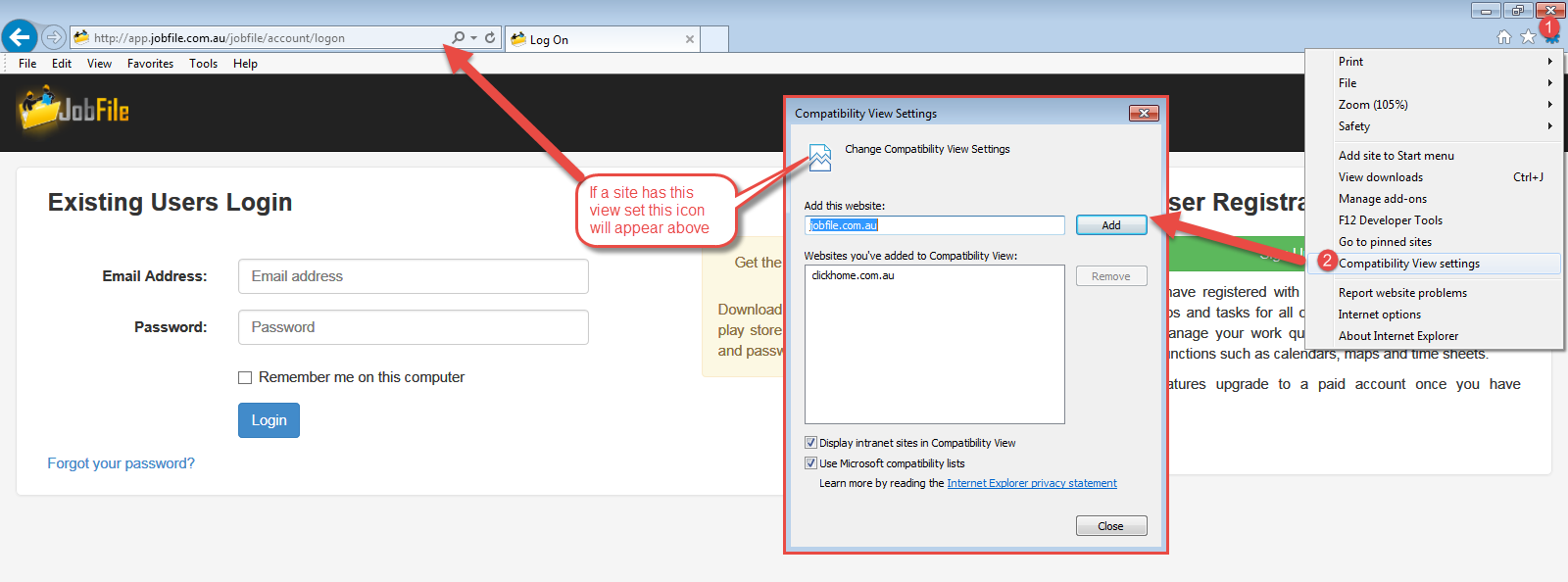Choose Go to pinned sites entry

(x=1435, y=242)
